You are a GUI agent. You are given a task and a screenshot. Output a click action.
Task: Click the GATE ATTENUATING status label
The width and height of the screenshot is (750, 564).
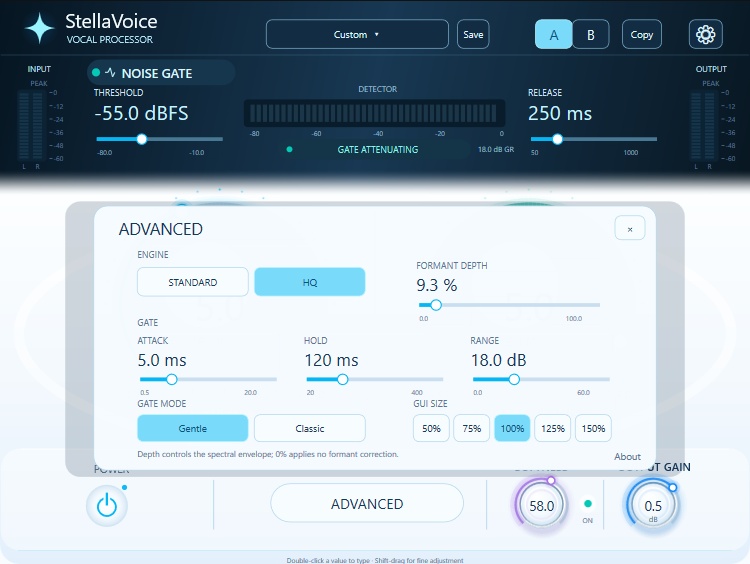click(x=378, y=150)
